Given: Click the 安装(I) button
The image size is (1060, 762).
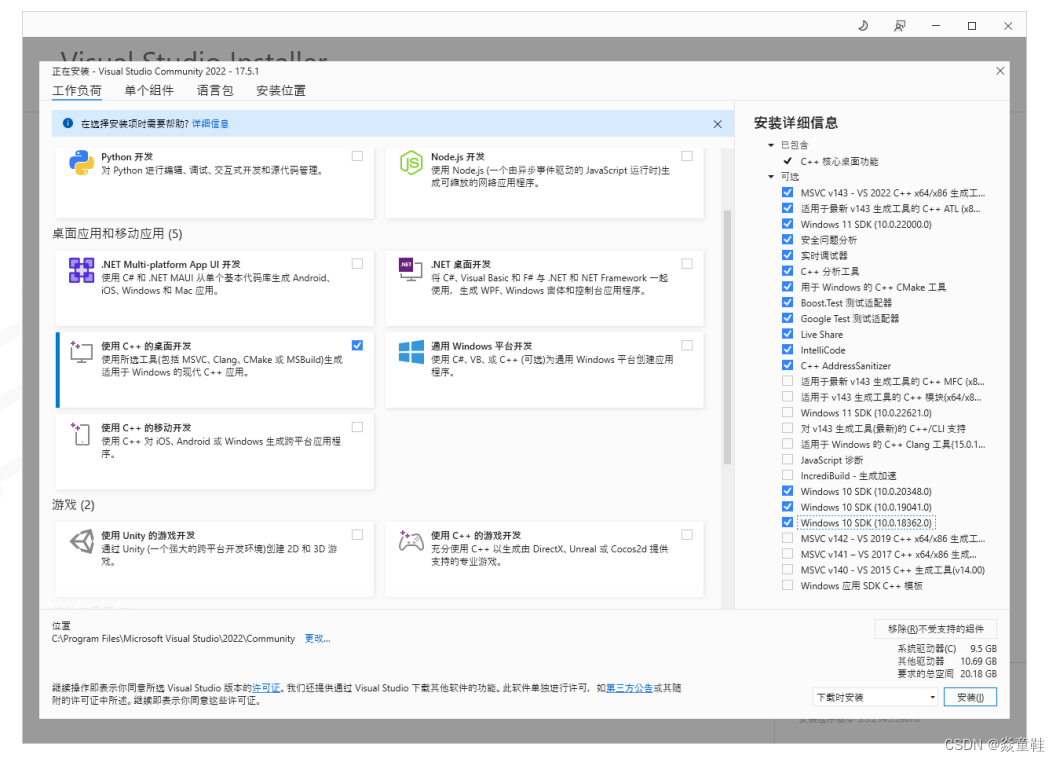Looking at the screenshot, I should [970, 697].
